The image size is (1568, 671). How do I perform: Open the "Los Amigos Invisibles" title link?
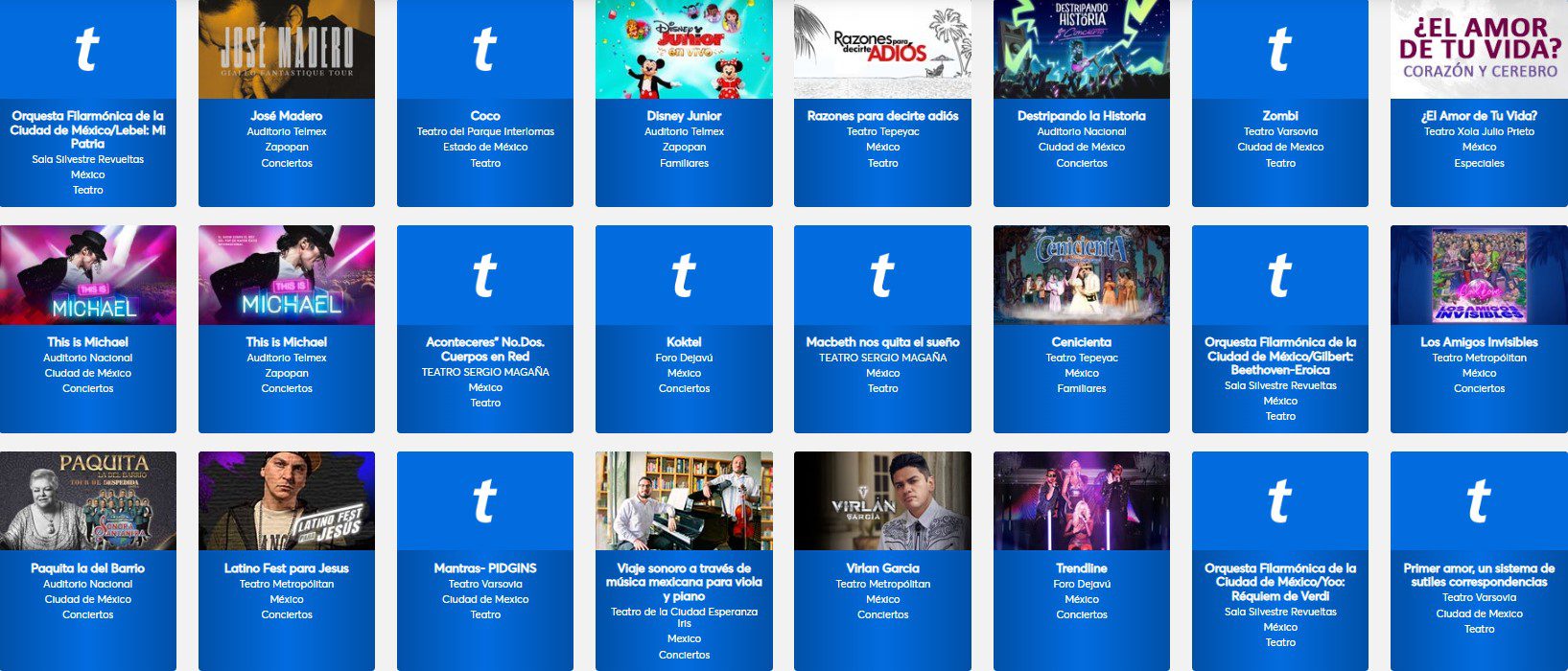[x=1479, y=342]
